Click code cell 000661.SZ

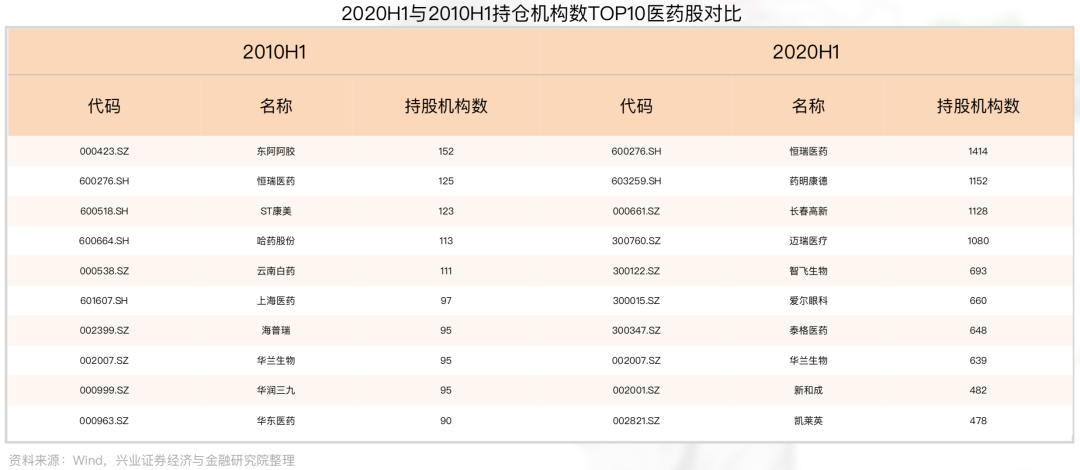point(636,212)
